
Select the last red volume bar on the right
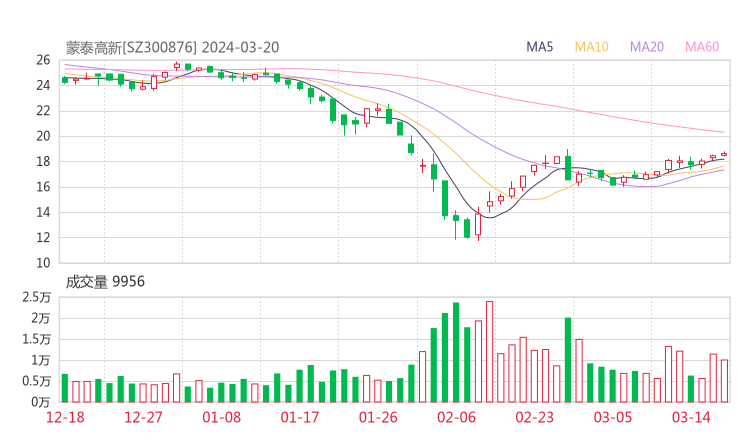click(x=724, y=381)
